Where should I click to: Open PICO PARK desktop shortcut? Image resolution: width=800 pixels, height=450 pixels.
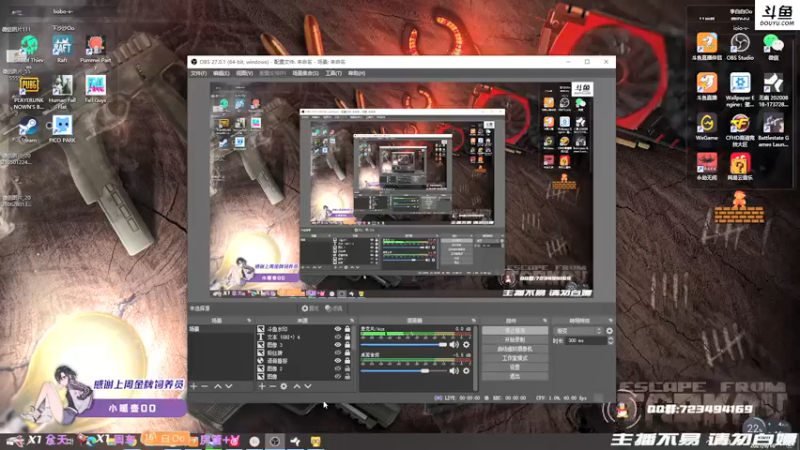coord(62,129)
